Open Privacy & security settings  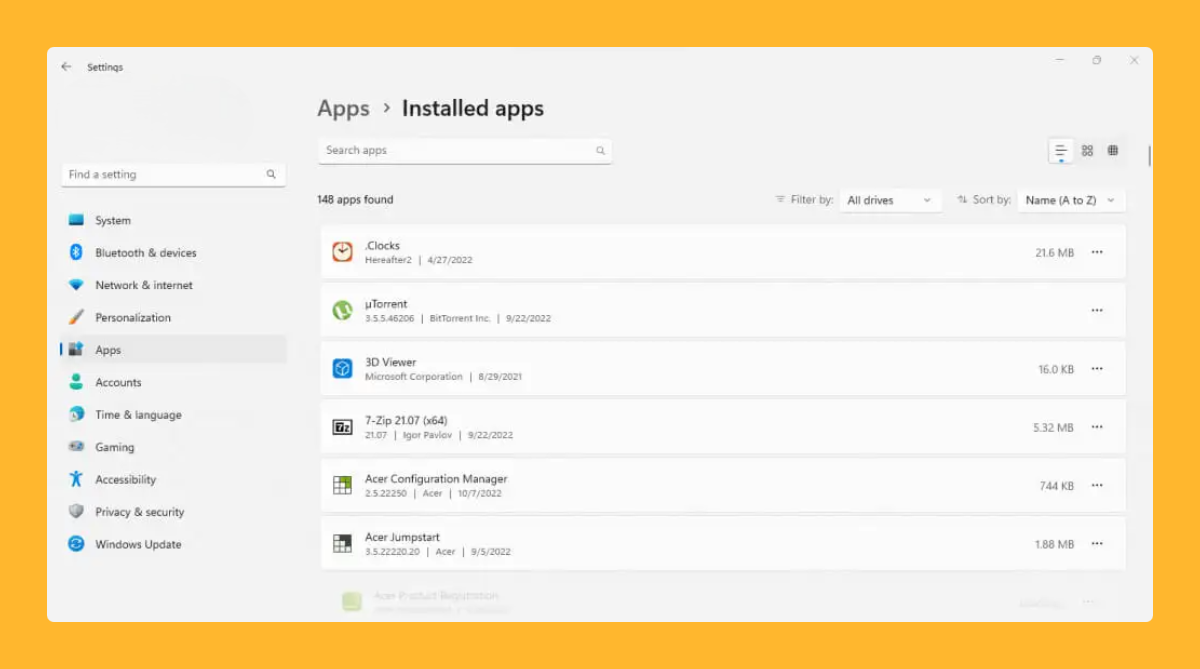(x=173, y=512)
